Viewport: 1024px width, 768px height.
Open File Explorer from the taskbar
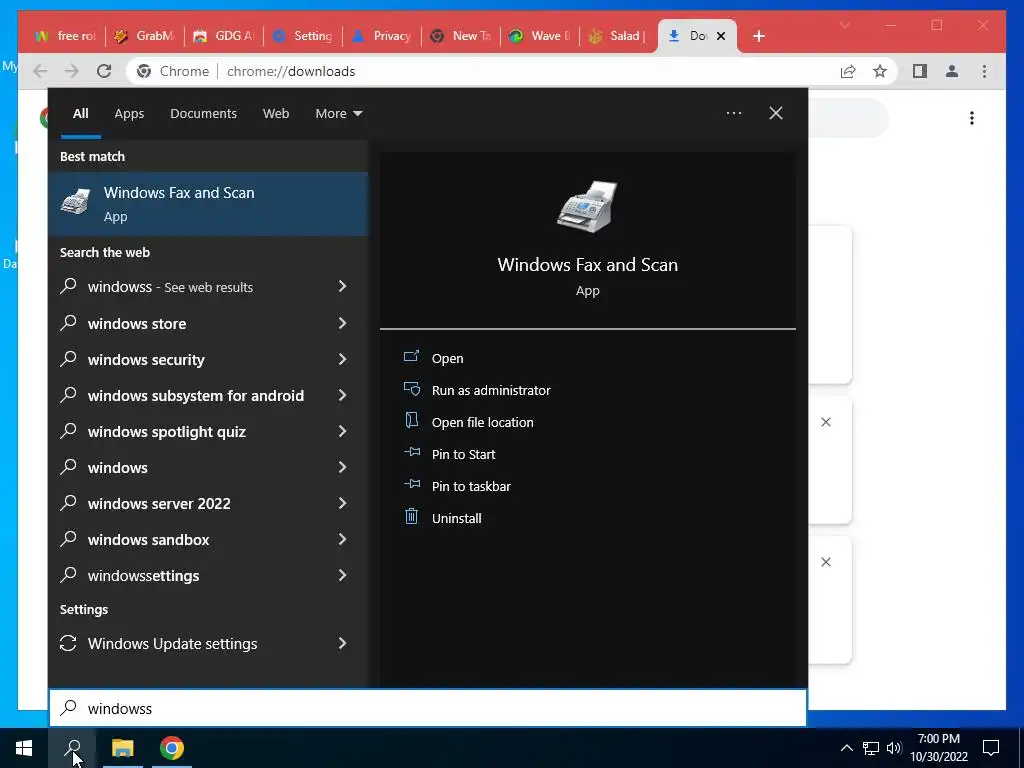pos(123,748)
